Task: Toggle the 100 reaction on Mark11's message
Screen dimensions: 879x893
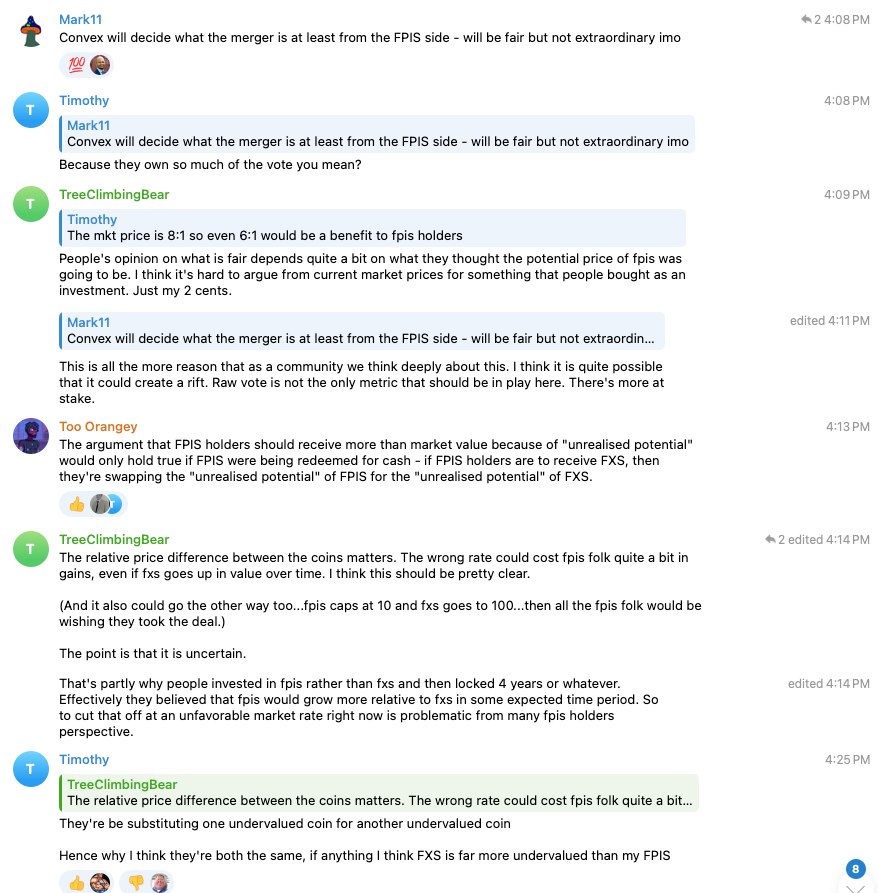Action: [x=87, y=66]
